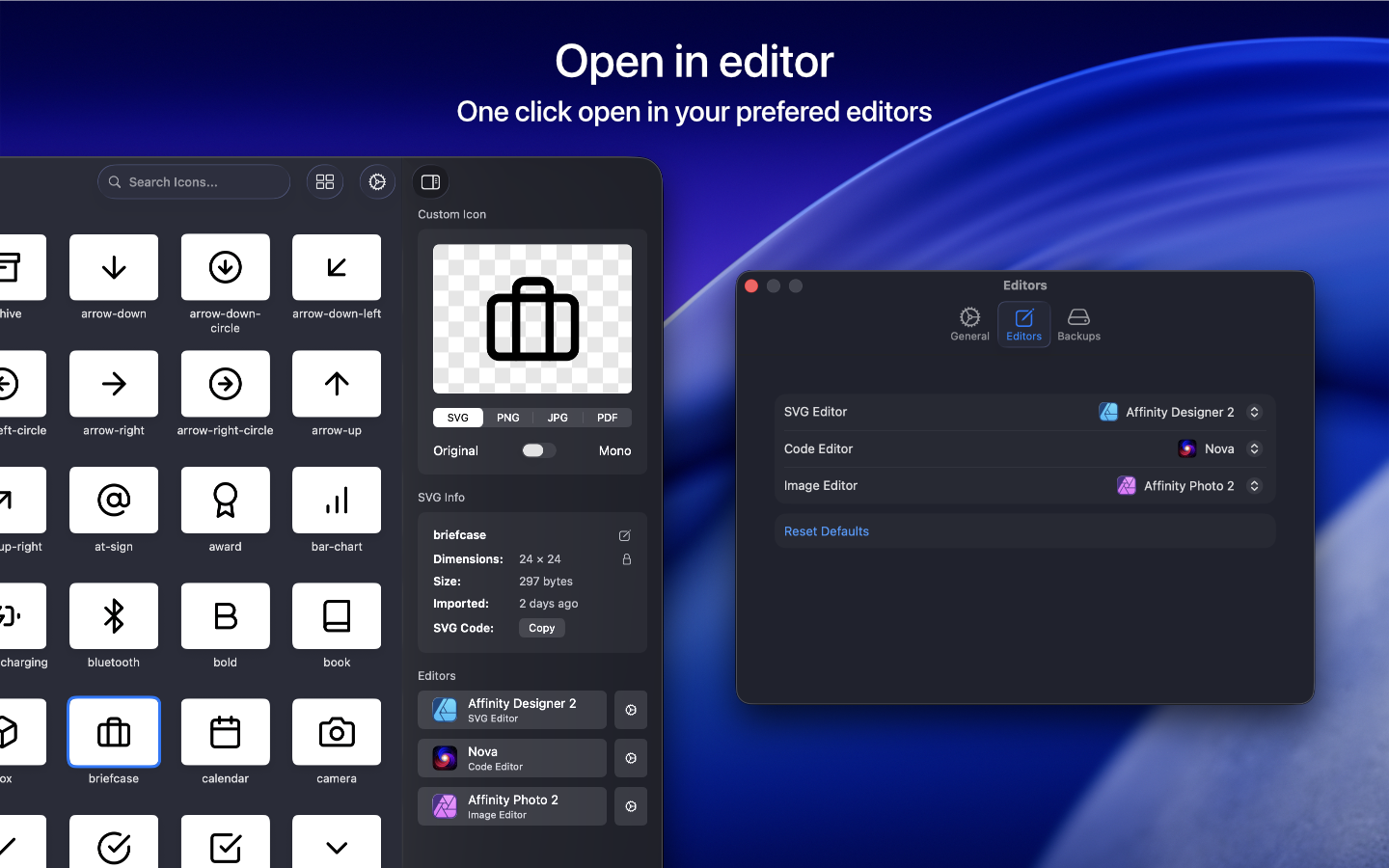Pick the award icon tile

[x=226, y=500]
